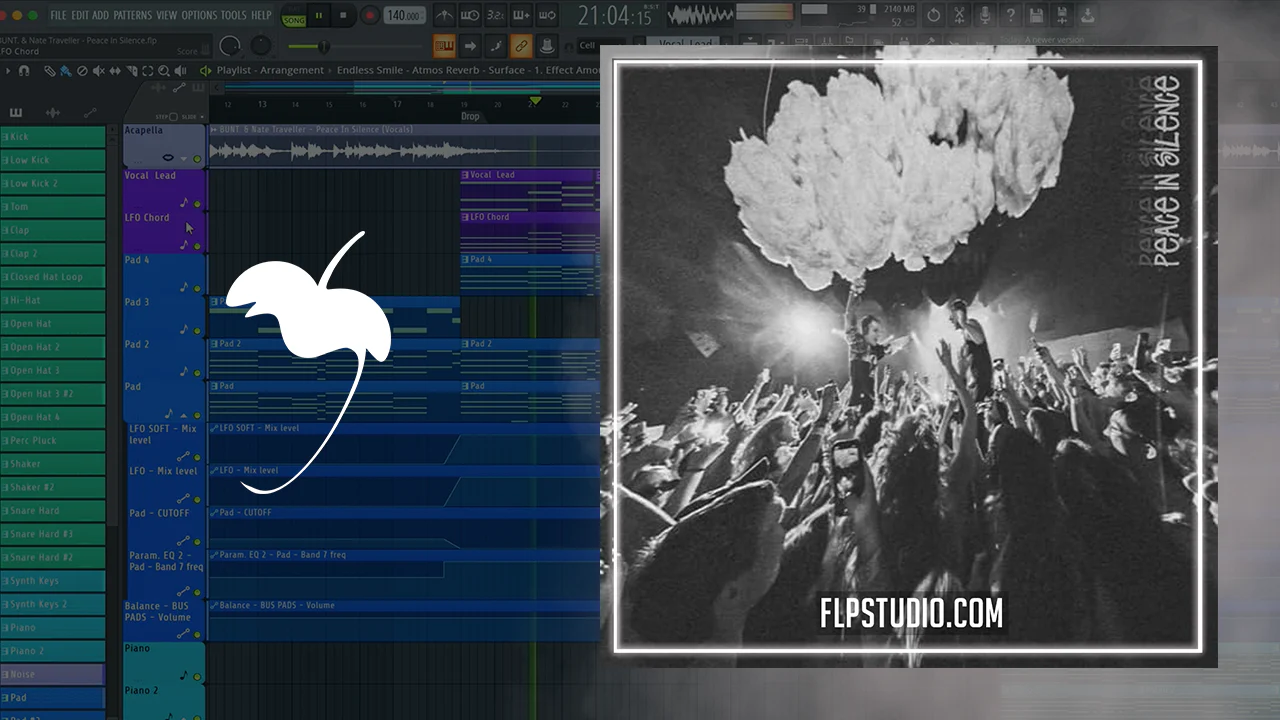The height and width of the screenshot is (720, 1280).
Task: Open the ADD menu
Action: 101,15
